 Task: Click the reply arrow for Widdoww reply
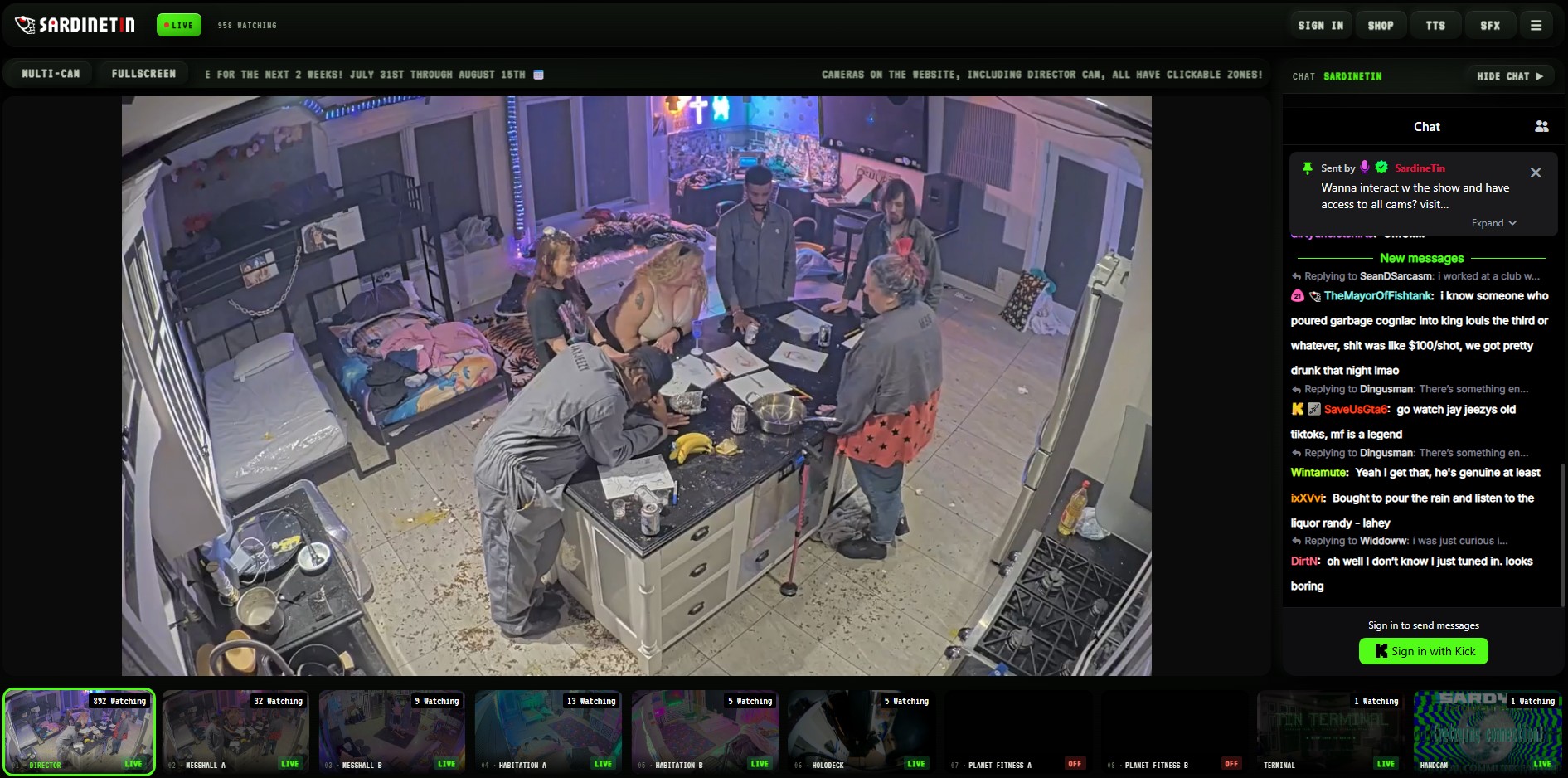1296,541
